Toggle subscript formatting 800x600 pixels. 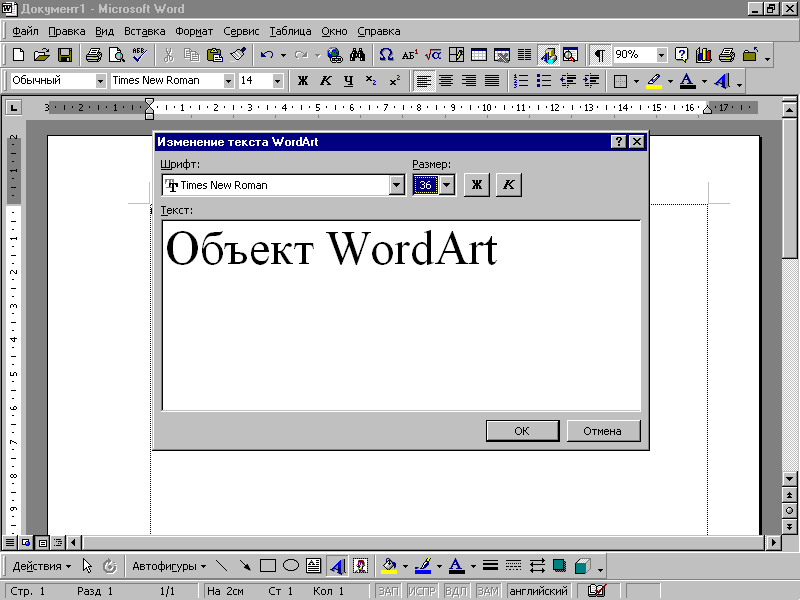tap(371, 81)
